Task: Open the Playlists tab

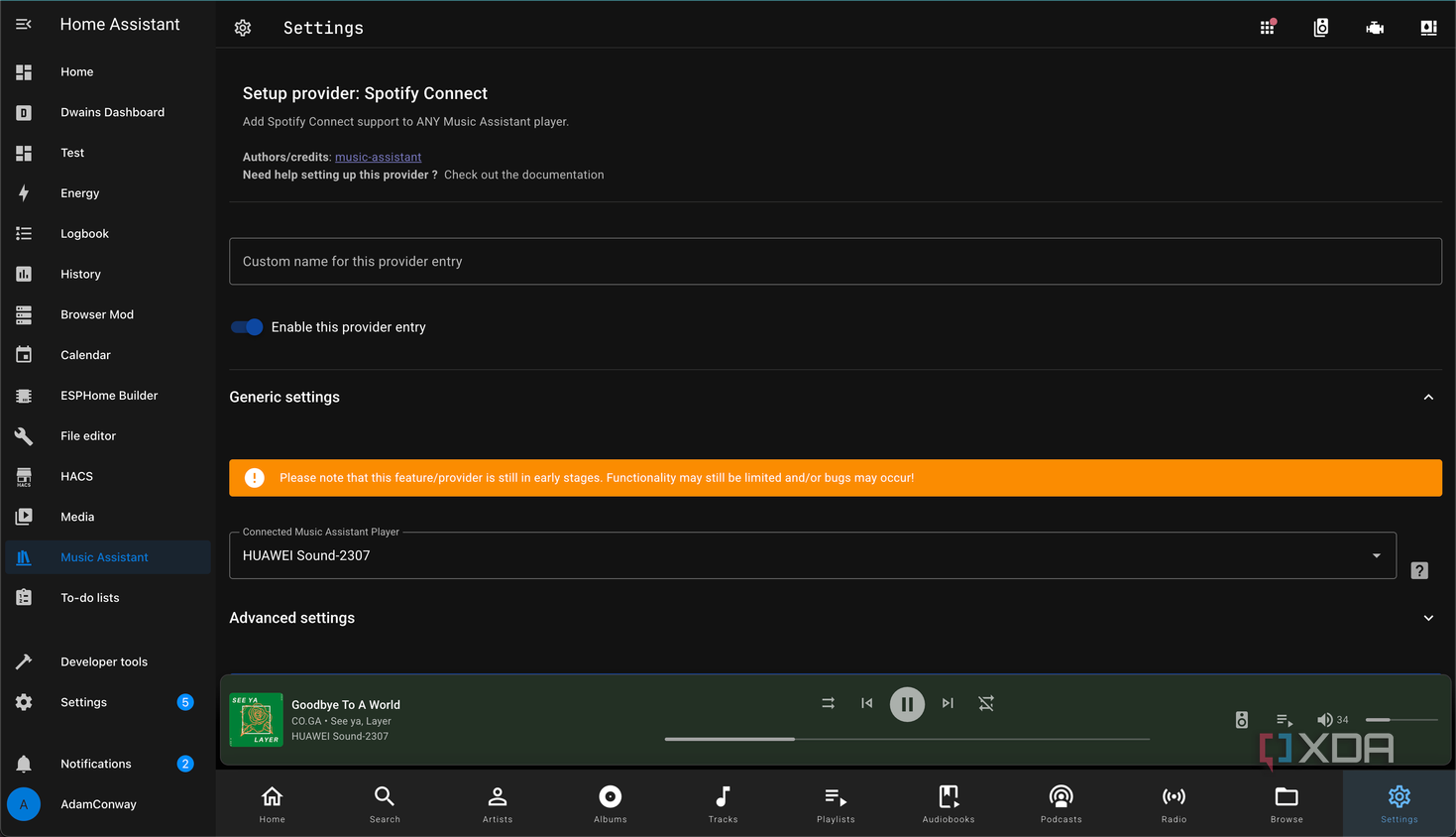Action: [x=836, y=804]
